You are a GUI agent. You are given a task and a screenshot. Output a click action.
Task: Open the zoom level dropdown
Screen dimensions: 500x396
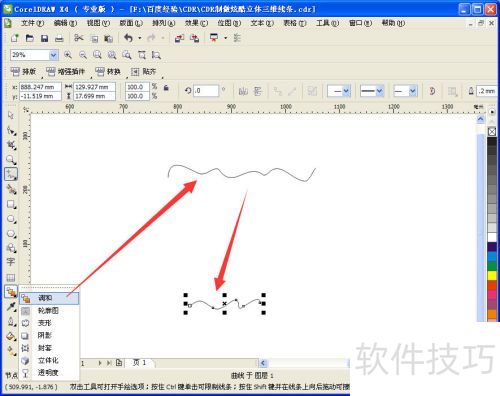tap(53, 55)
